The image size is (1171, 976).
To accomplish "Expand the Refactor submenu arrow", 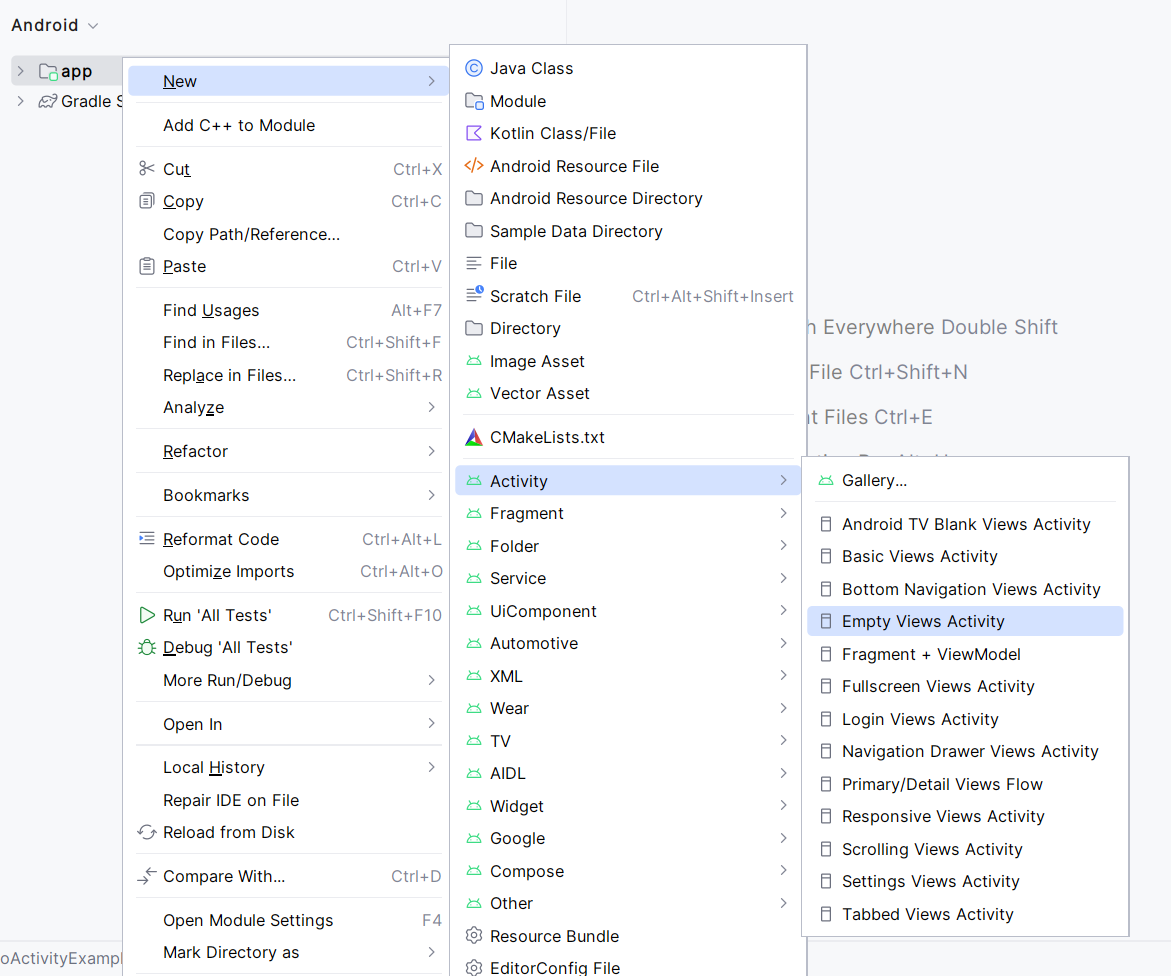I will coord(432,451).
